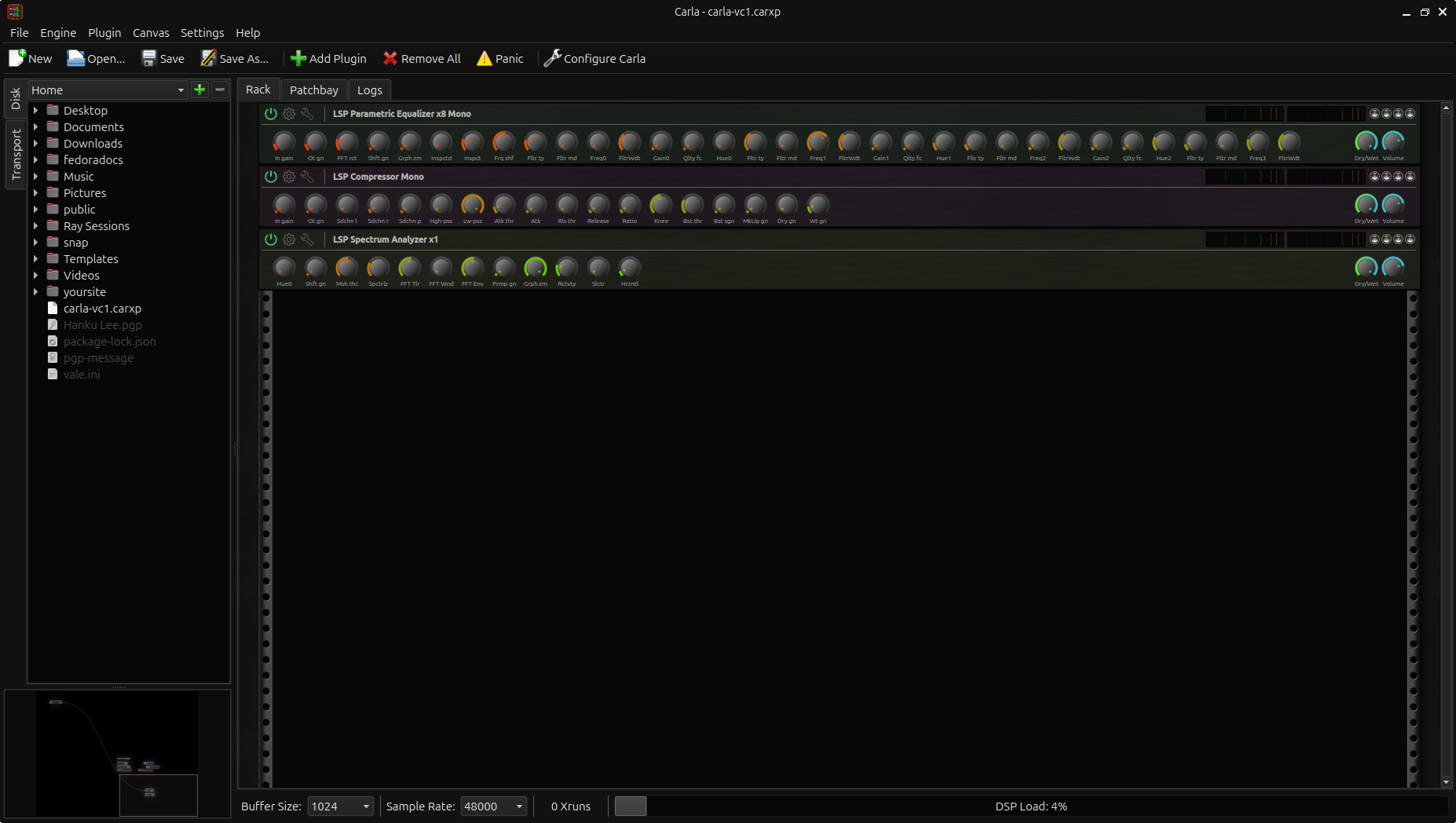Click Carla application icon in title bar
This screenshot has height=823, width=1456.
[15, 12]
